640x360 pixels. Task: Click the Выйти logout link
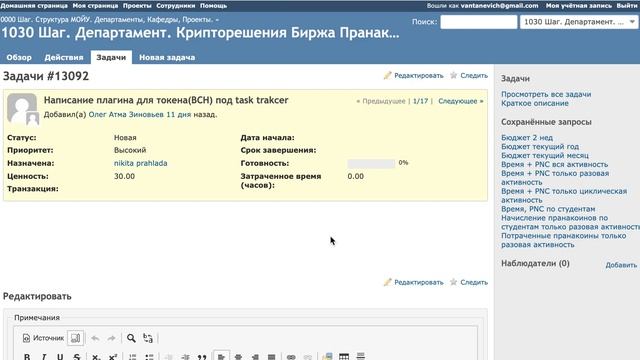click(627, 6)
